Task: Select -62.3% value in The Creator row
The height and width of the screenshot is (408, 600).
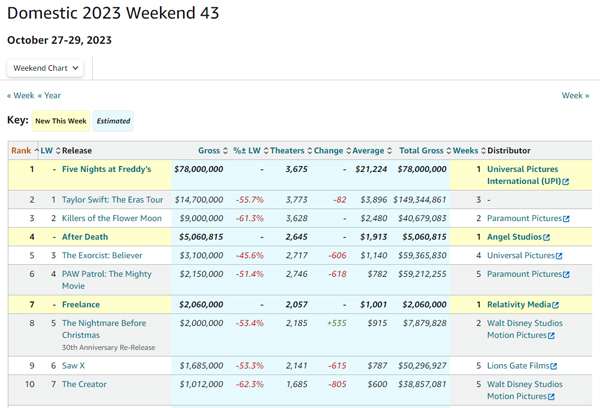Action: coord(249,384)
